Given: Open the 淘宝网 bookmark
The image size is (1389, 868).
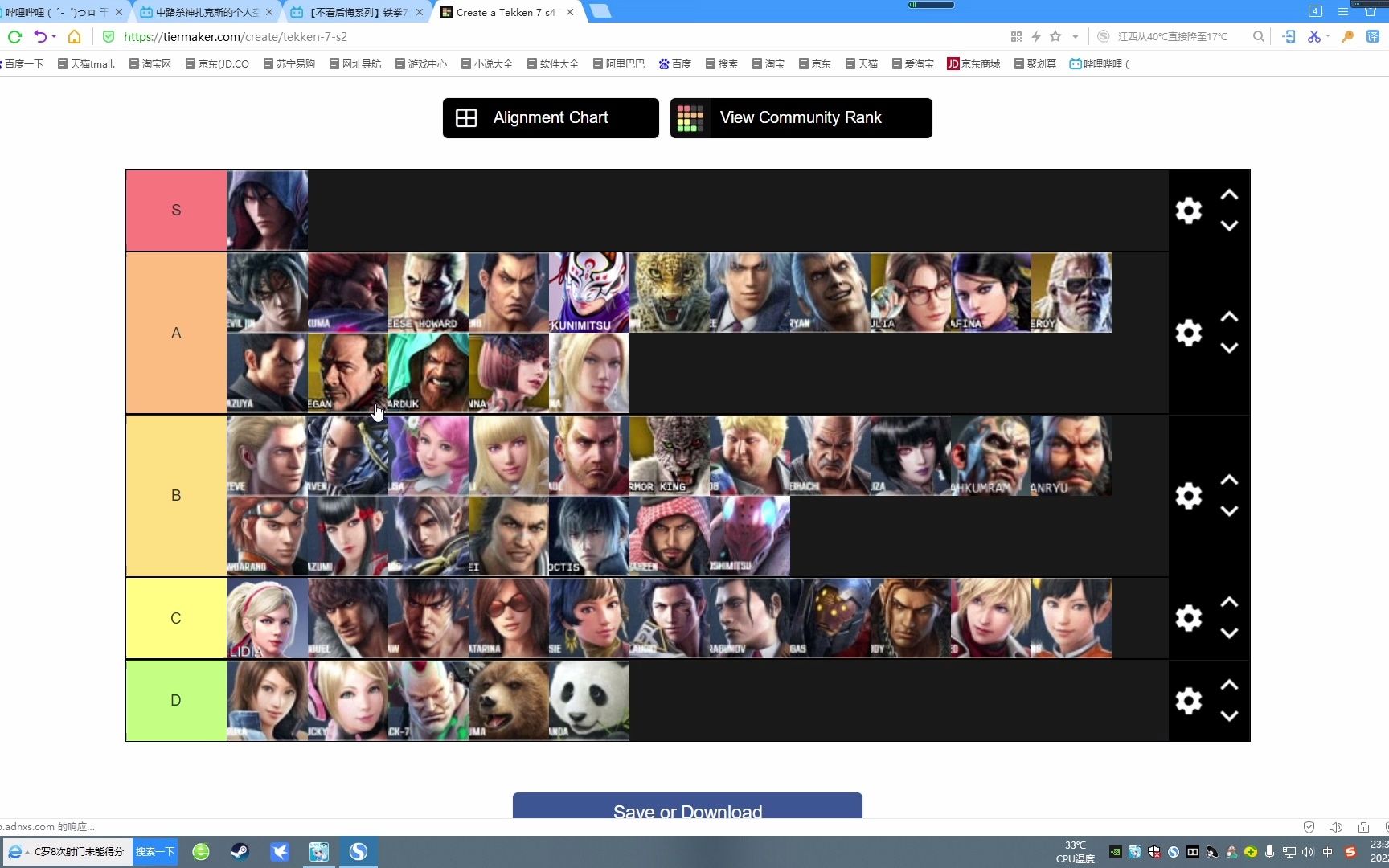Looking at the screenshot, I should pos(150,63).
